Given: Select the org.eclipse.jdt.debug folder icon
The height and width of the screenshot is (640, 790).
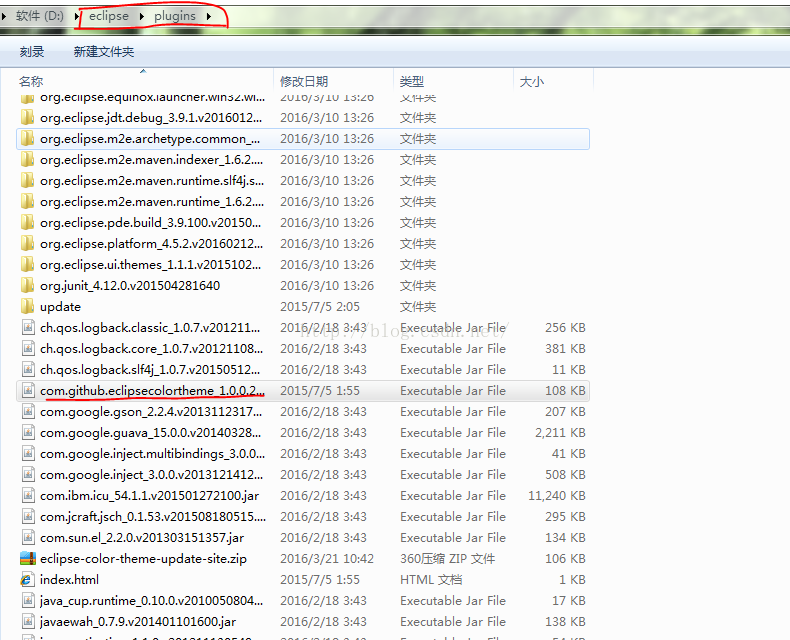Looking at the screenshot, I should [x=28, y=117].
